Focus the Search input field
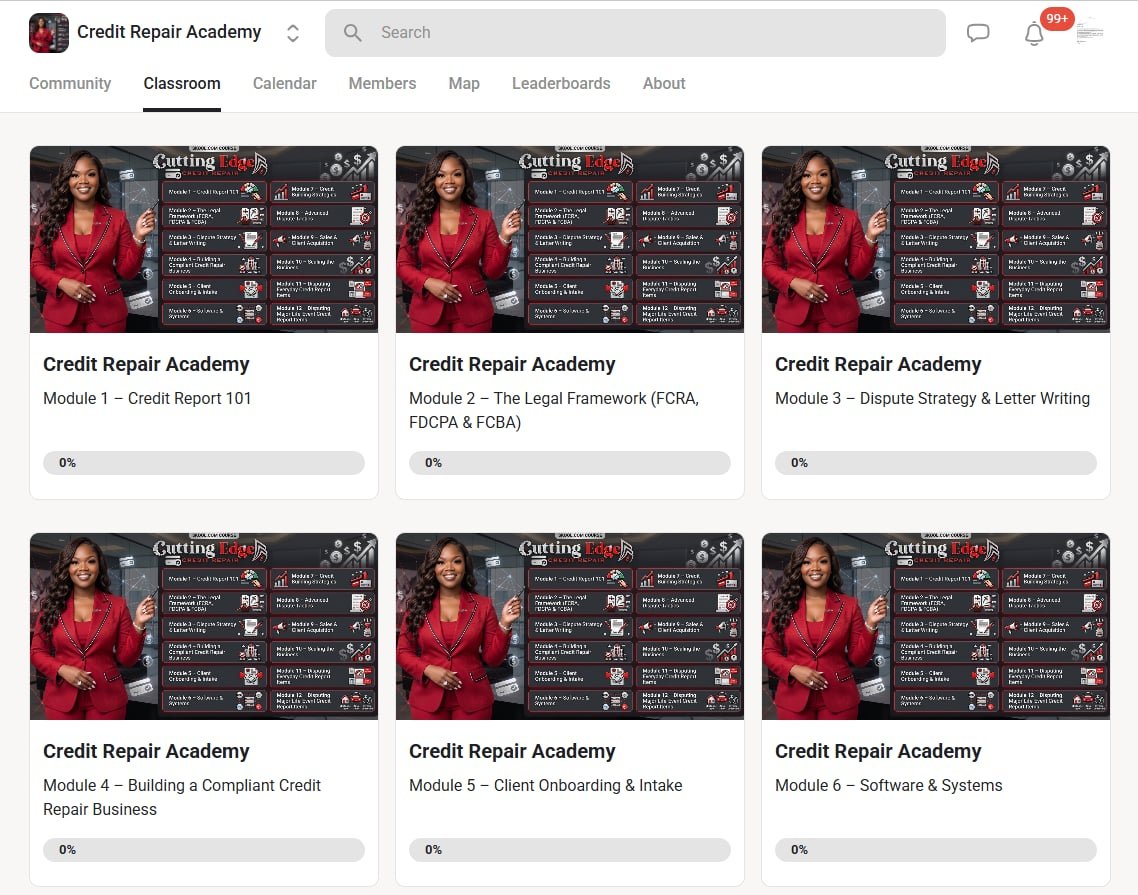 pos(635,33)
